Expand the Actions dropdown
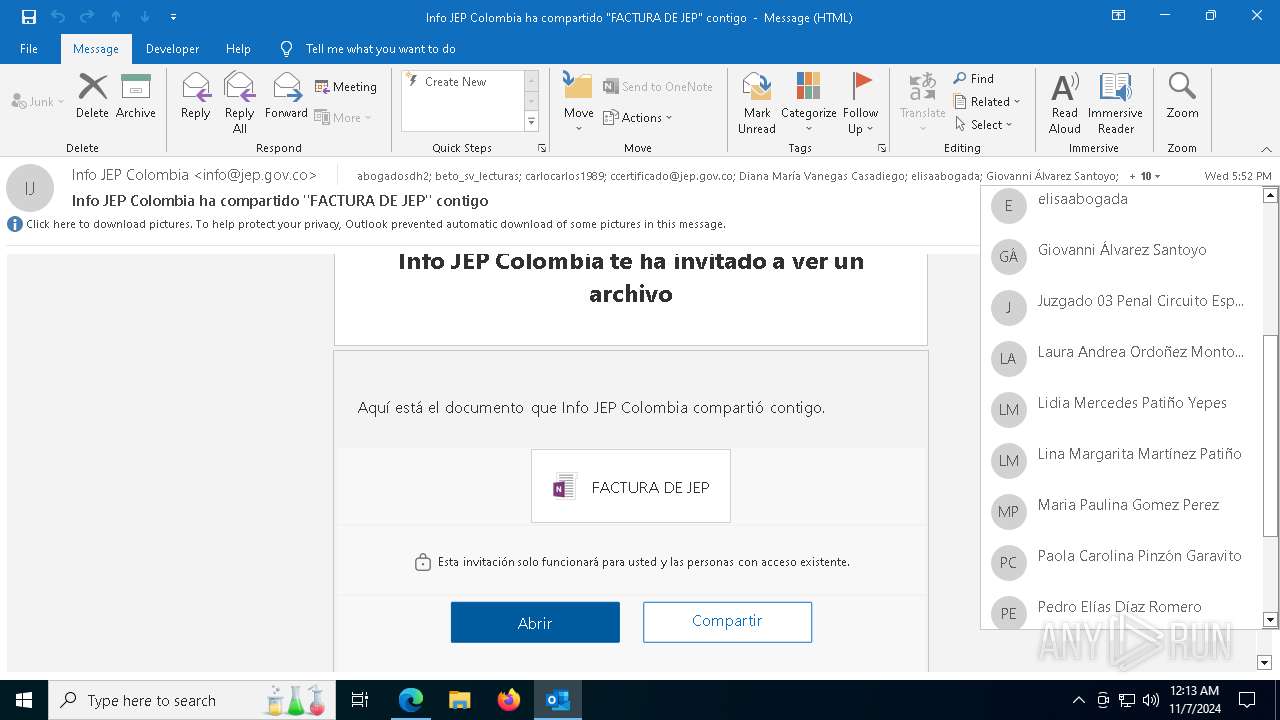1280x720 pixels. [638, 117]
